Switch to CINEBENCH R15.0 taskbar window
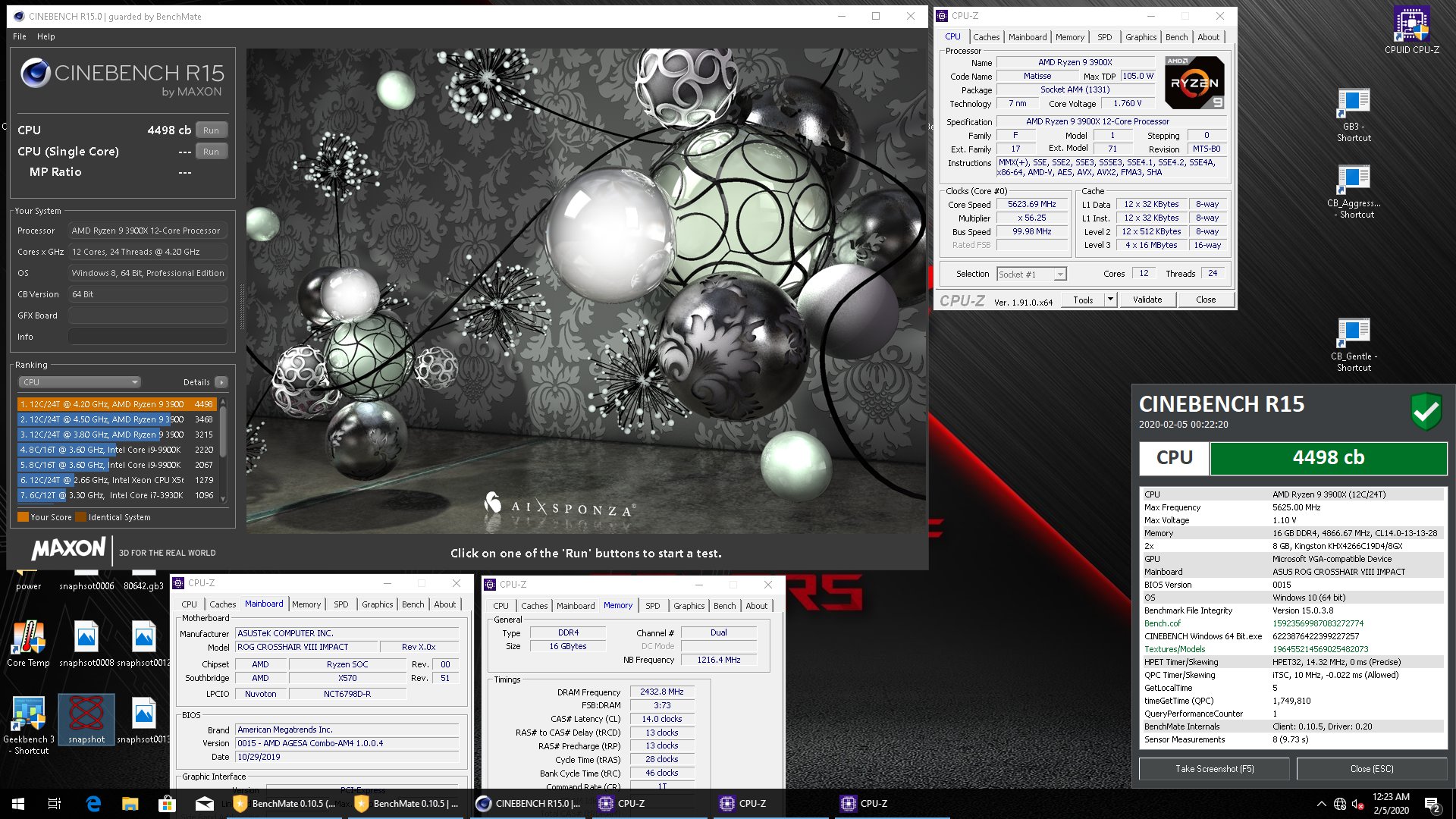1456x819 pixels. coord(529,804)
